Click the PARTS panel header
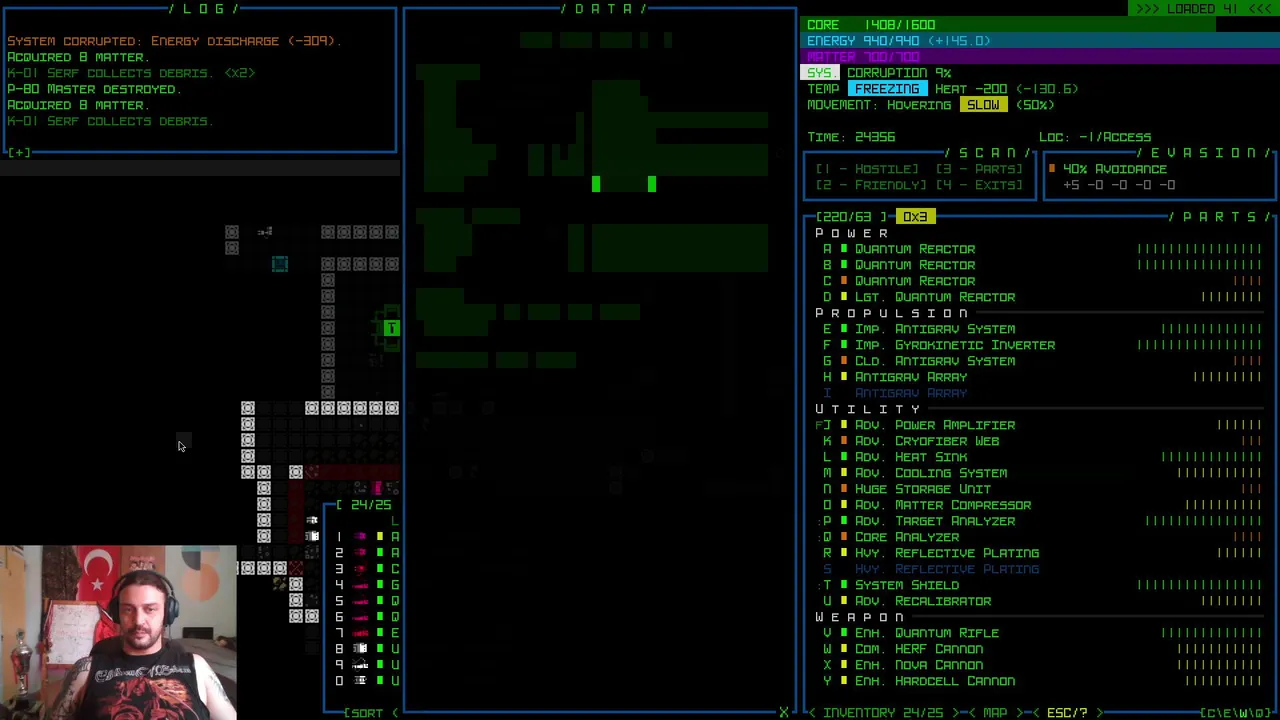This screenshot has width=1280, height=720. pos(1219,217)
